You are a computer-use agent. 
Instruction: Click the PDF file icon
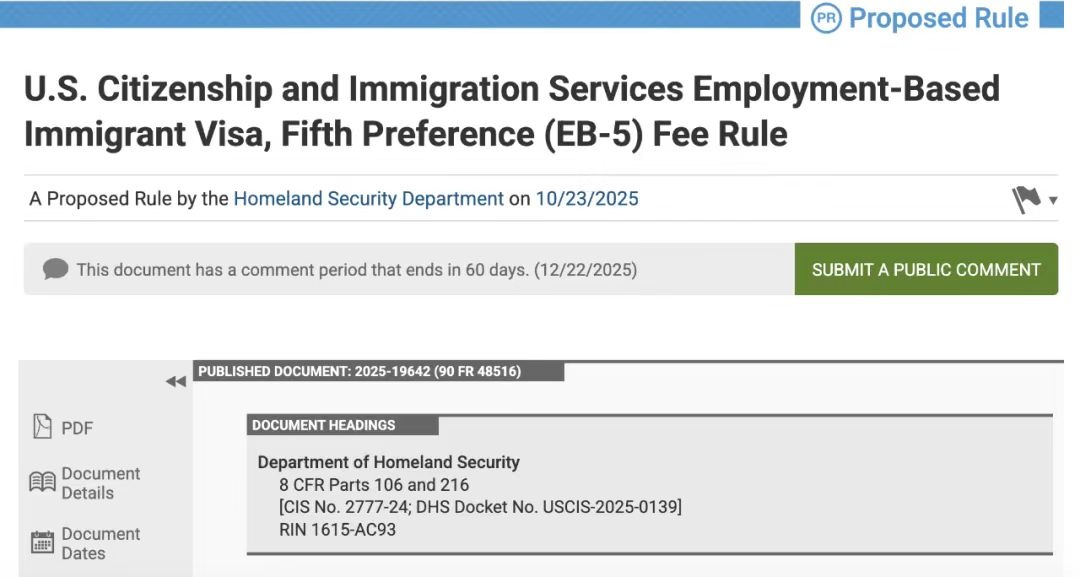(x=42, y=427)
